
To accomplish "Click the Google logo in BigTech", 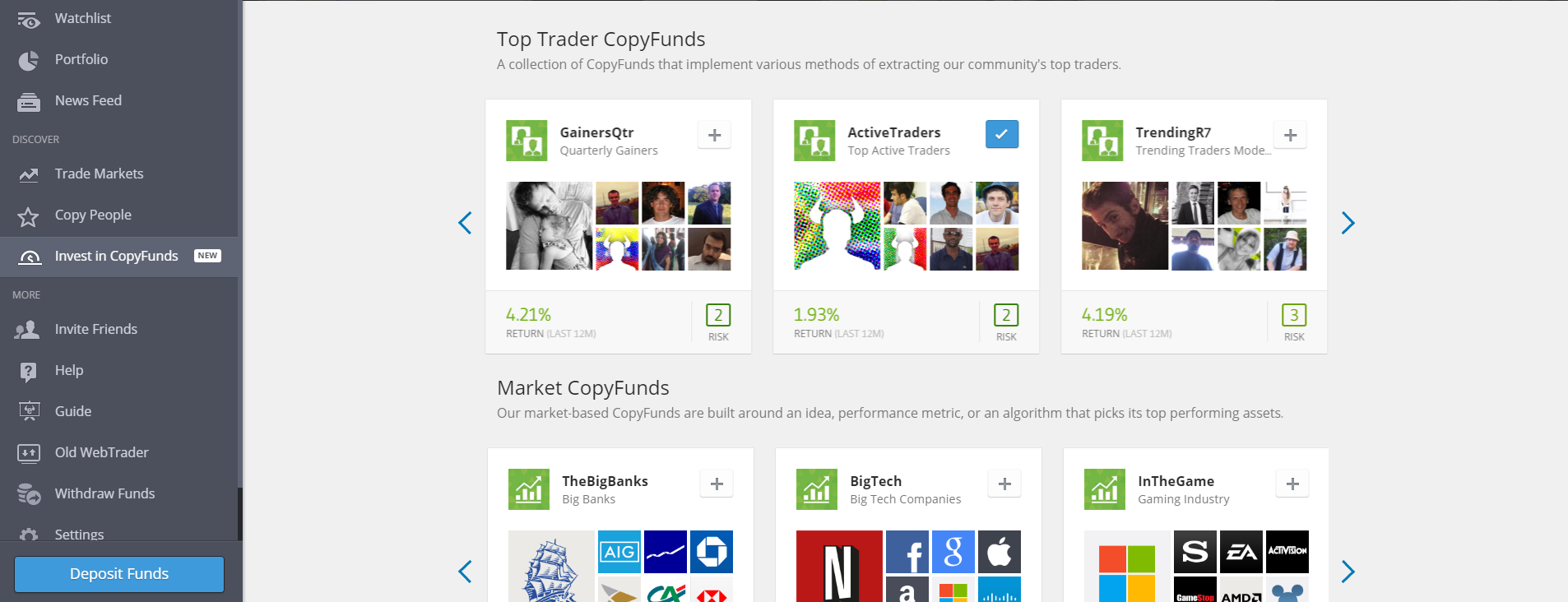I will pos(953,552).
